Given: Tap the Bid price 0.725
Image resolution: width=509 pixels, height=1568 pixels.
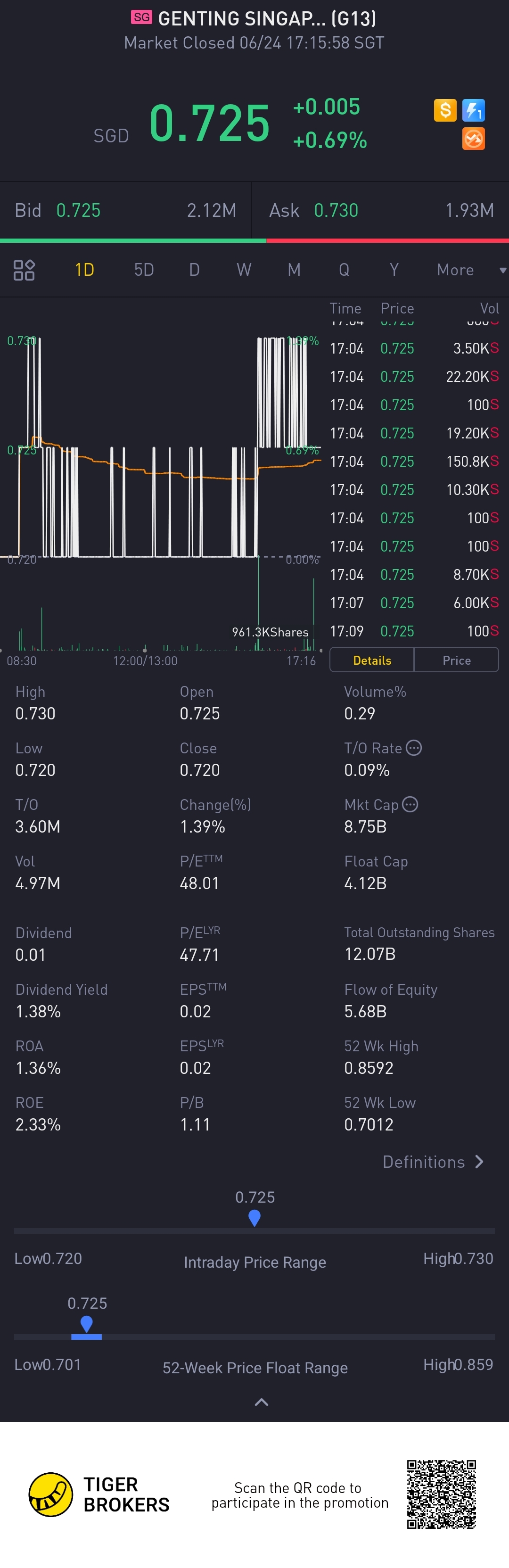Looking at the screenshot, I should click(79, 211).
